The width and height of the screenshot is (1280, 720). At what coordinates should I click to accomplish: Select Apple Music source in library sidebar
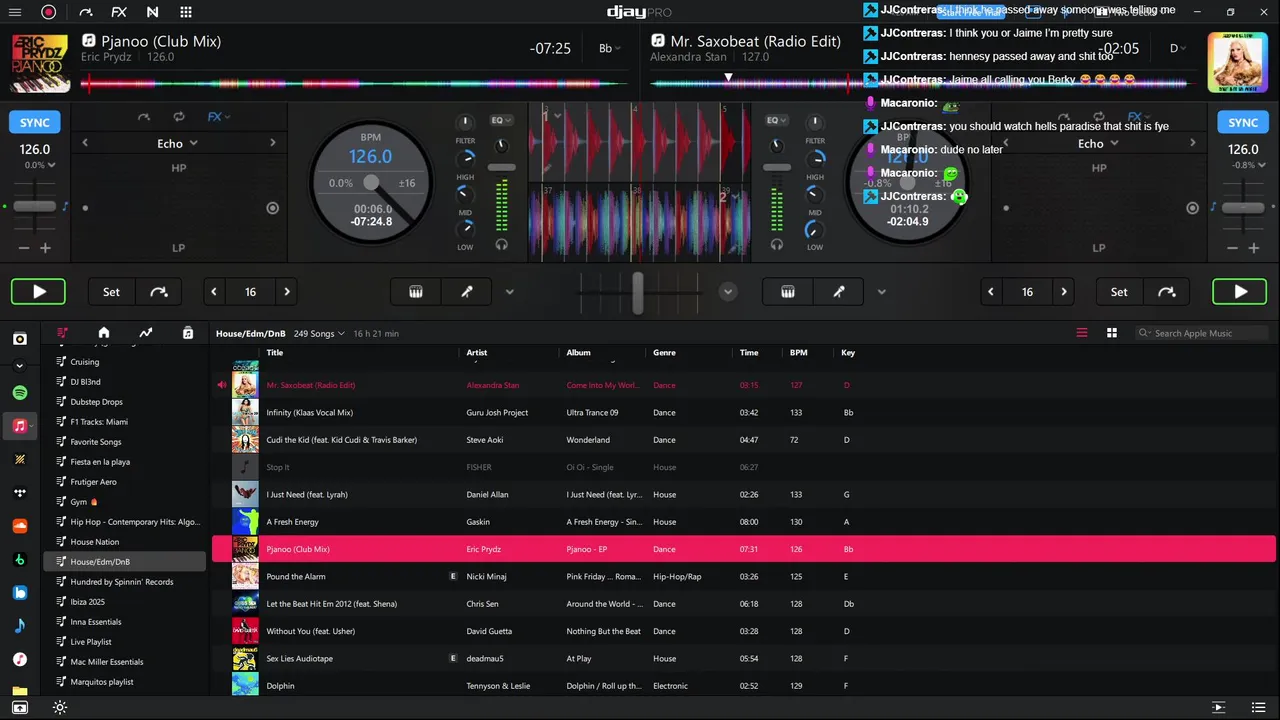tap(20, 426)
